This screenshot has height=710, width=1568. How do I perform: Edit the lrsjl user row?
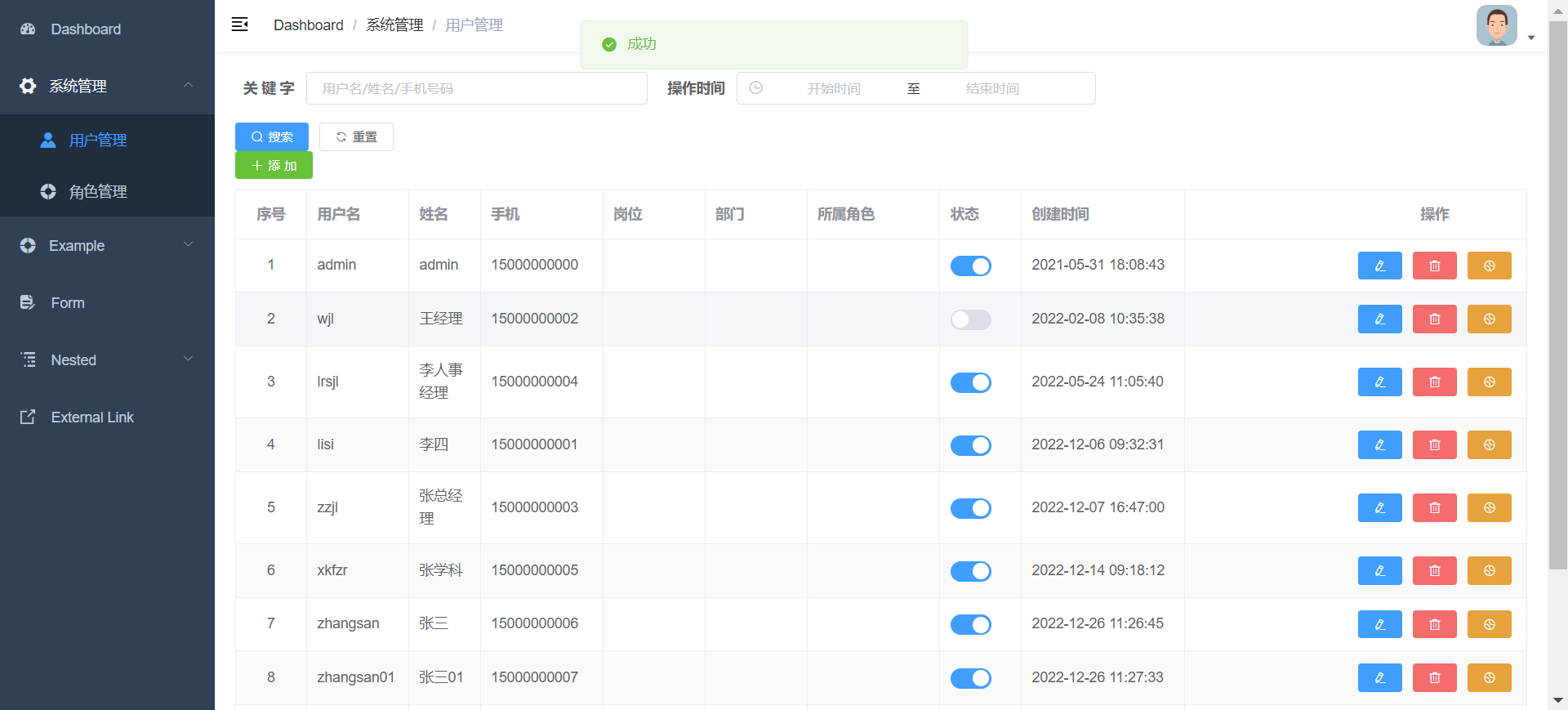click(x=1379, y=382)
